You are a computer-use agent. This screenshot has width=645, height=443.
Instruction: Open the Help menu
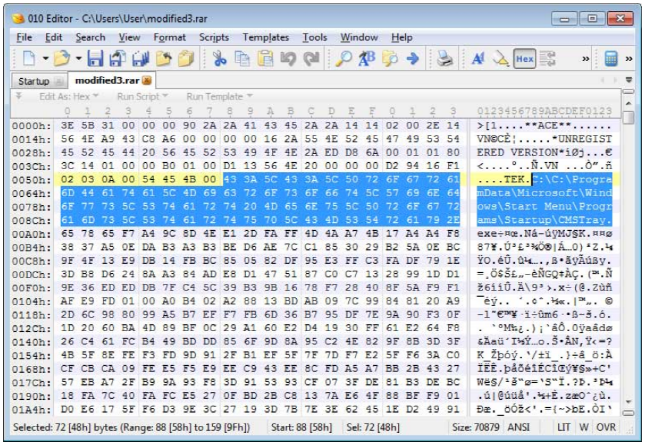pyautogui.click(x=402, y=37)
